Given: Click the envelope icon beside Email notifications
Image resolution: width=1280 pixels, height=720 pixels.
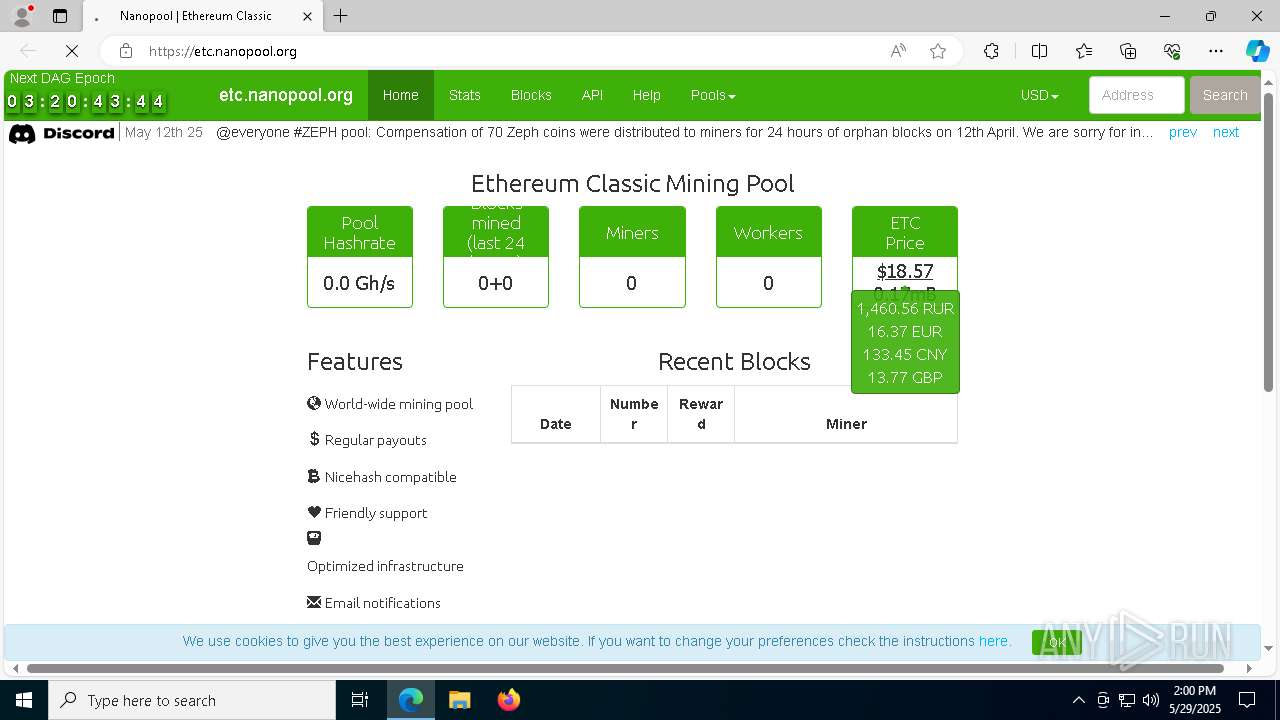Looking at the screenshot, I should (314, 602).
